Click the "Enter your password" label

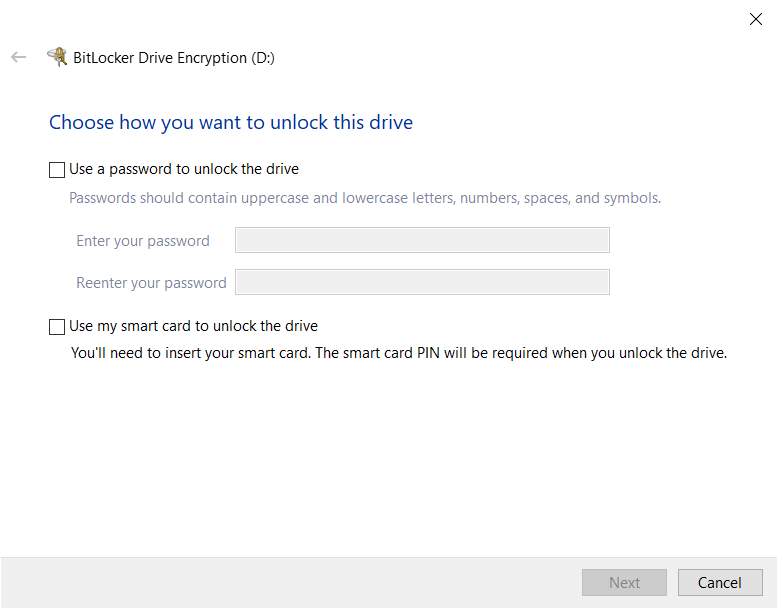point(143,241)
